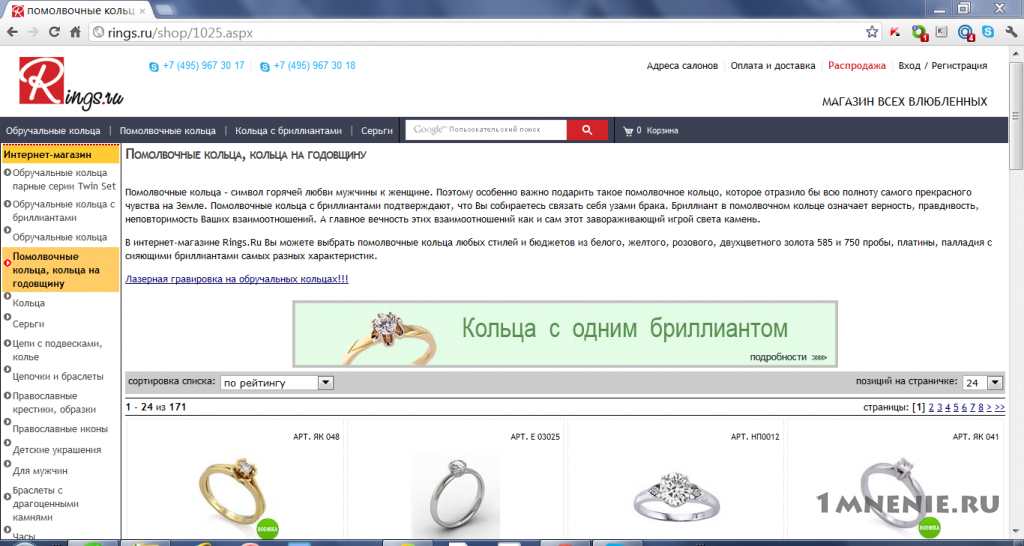This screenshot has height=546, width=1024.
Task: Select 'Обручальные кольца парные серии Twin Set' in sidebar
Action: coord(64,179)
